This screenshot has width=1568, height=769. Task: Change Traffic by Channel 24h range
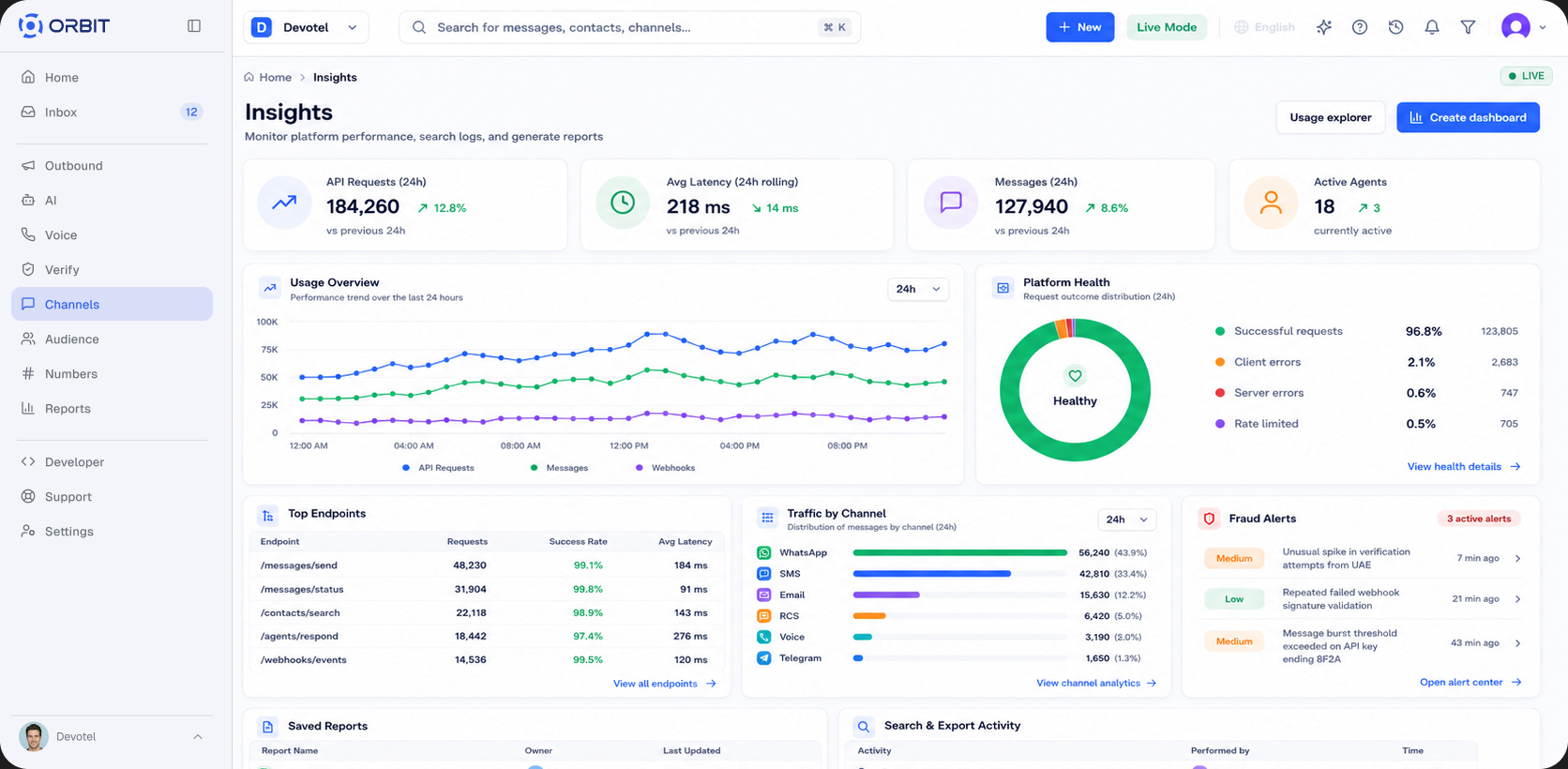[1127, 520]
